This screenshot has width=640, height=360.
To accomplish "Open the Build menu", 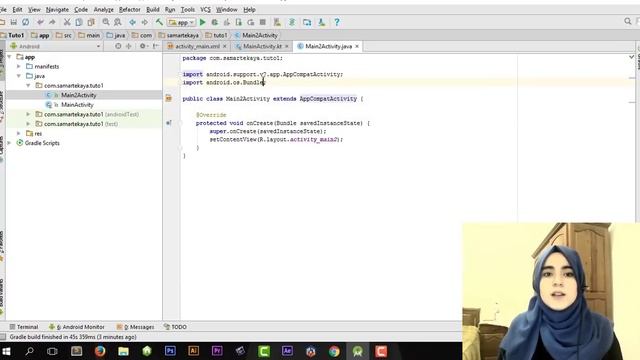I will pos(153,9).
